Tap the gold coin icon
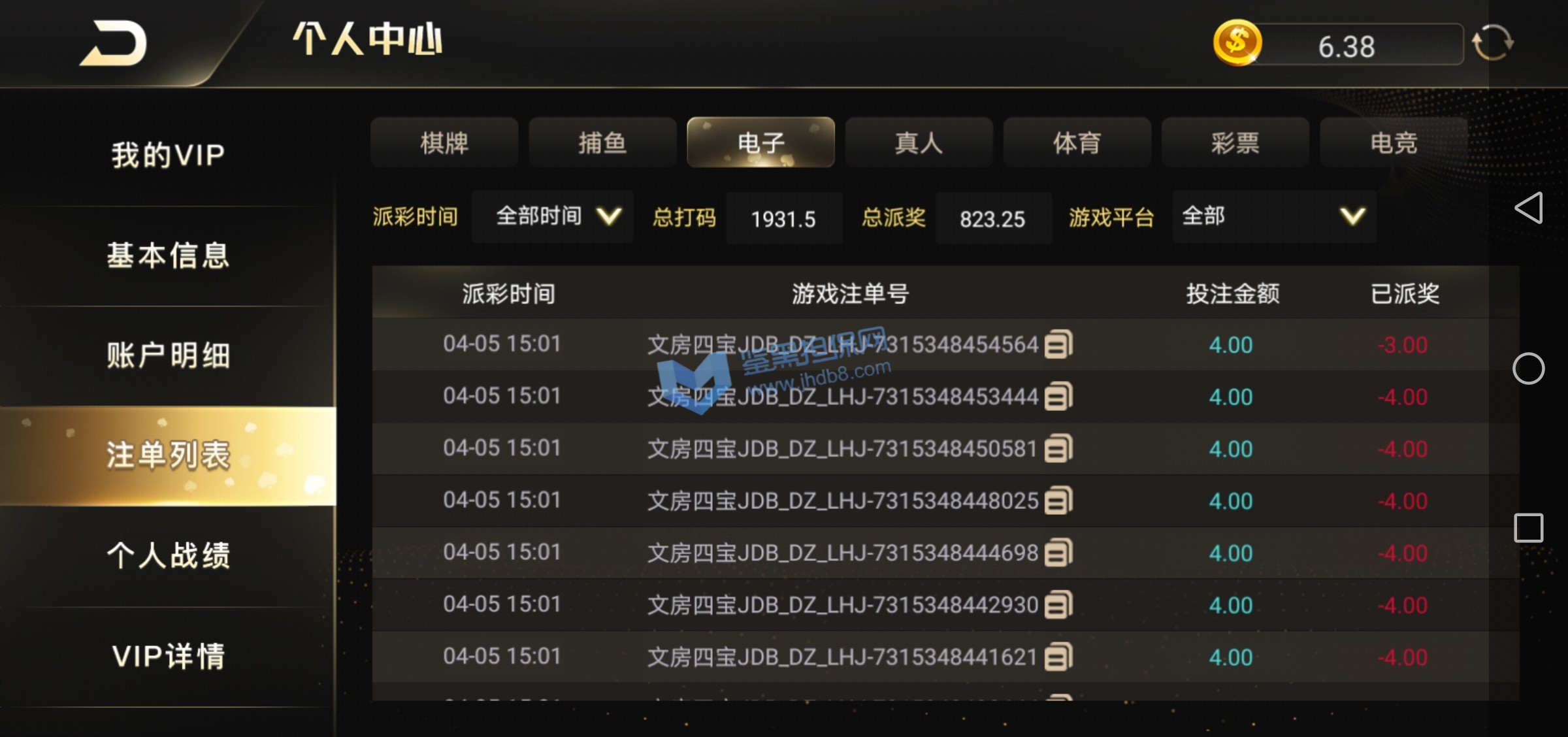The height and width of the screenshot is (737, 1568). click(1237, 43)
